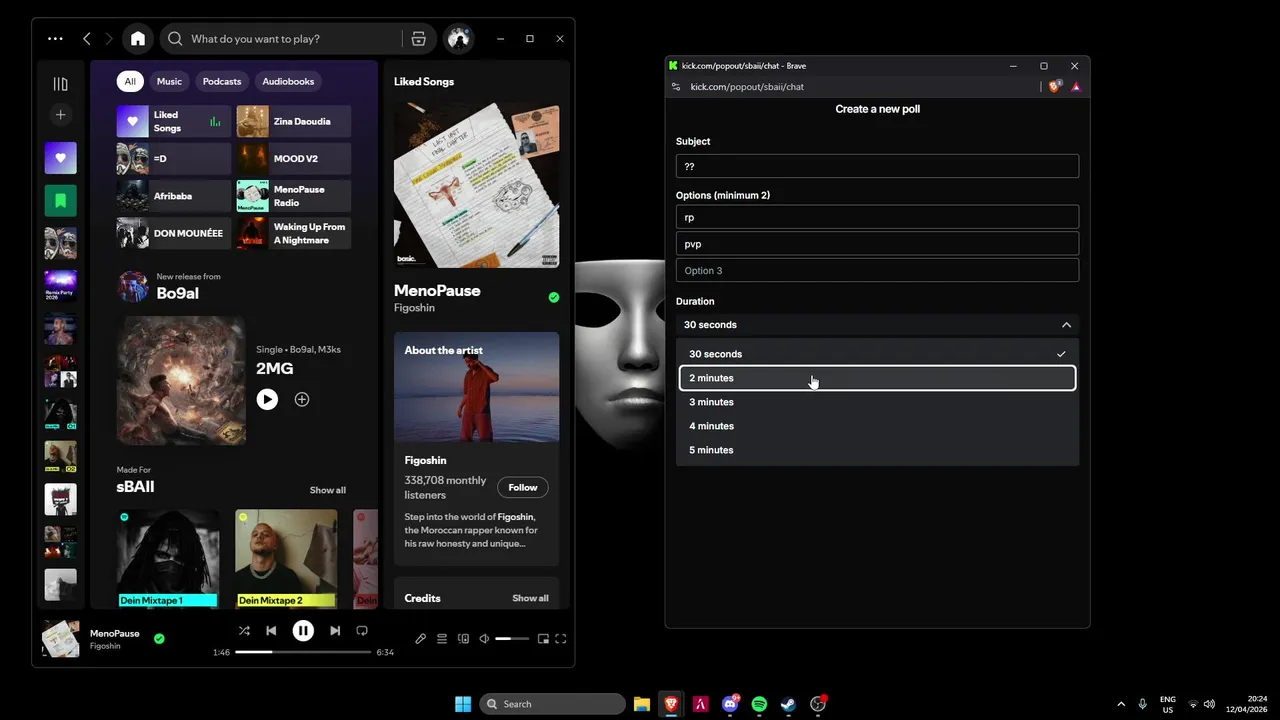Open Windows Start menu
The height and width of the screenshot is (720, 1280).
463,704
